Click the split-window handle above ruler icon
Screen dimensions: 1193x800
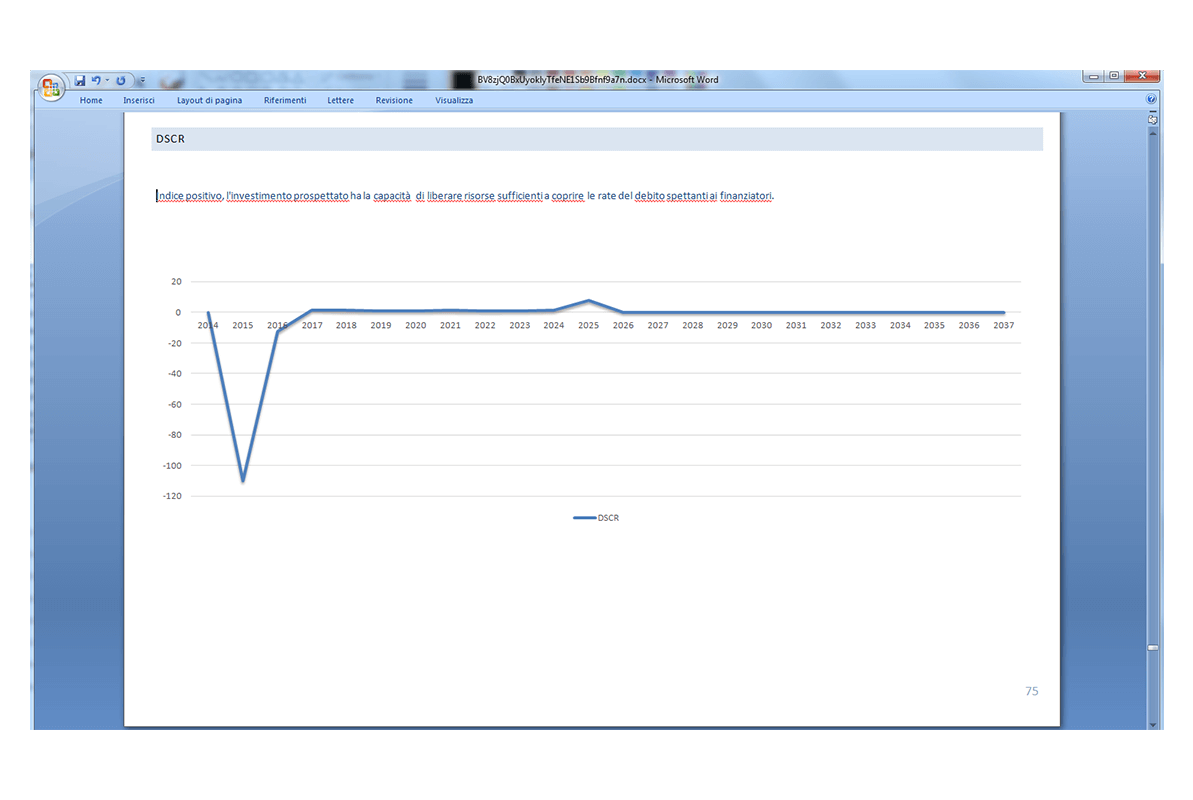point(1153,111)
